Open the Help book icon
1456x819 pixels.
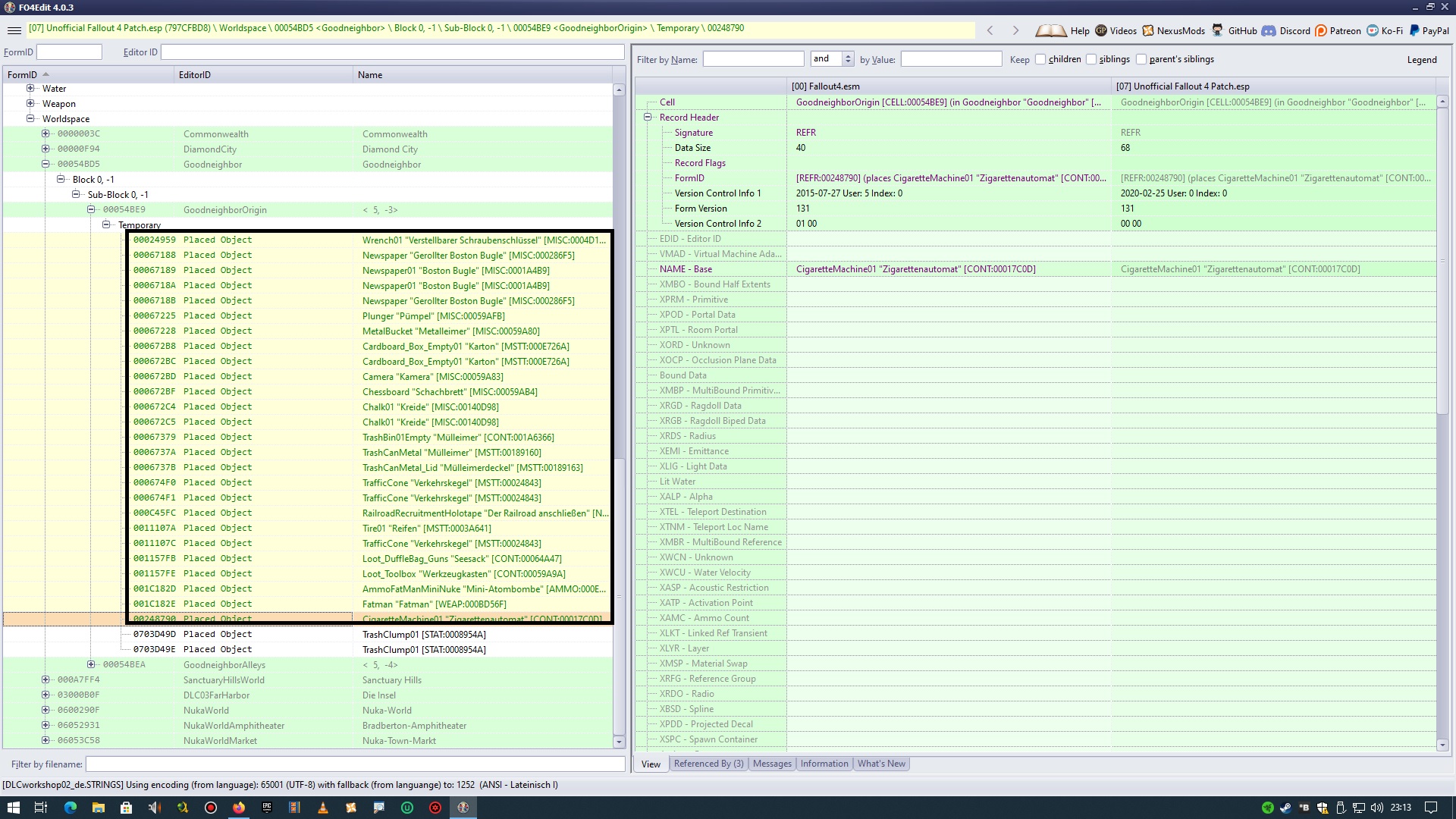[1051, 30]
